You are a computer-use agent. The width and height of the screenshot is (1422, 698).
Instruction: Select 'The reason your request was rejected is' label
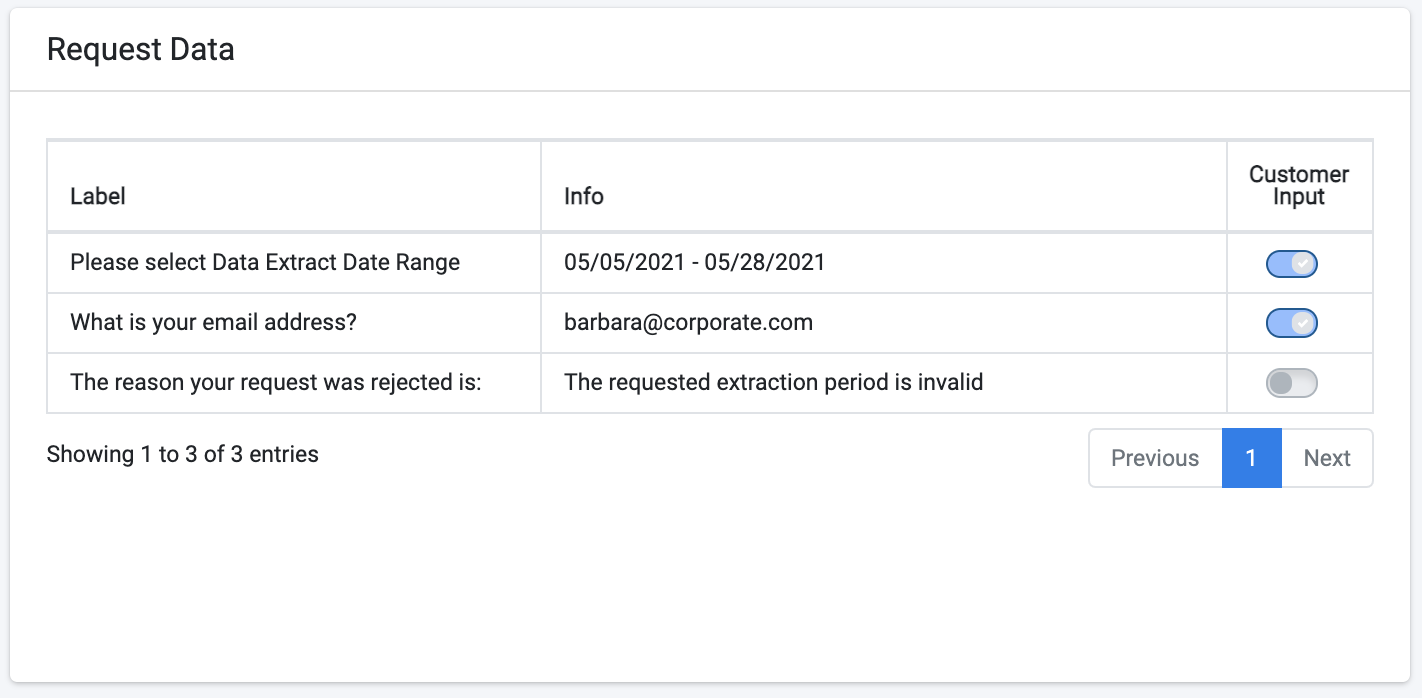(276, 382)
